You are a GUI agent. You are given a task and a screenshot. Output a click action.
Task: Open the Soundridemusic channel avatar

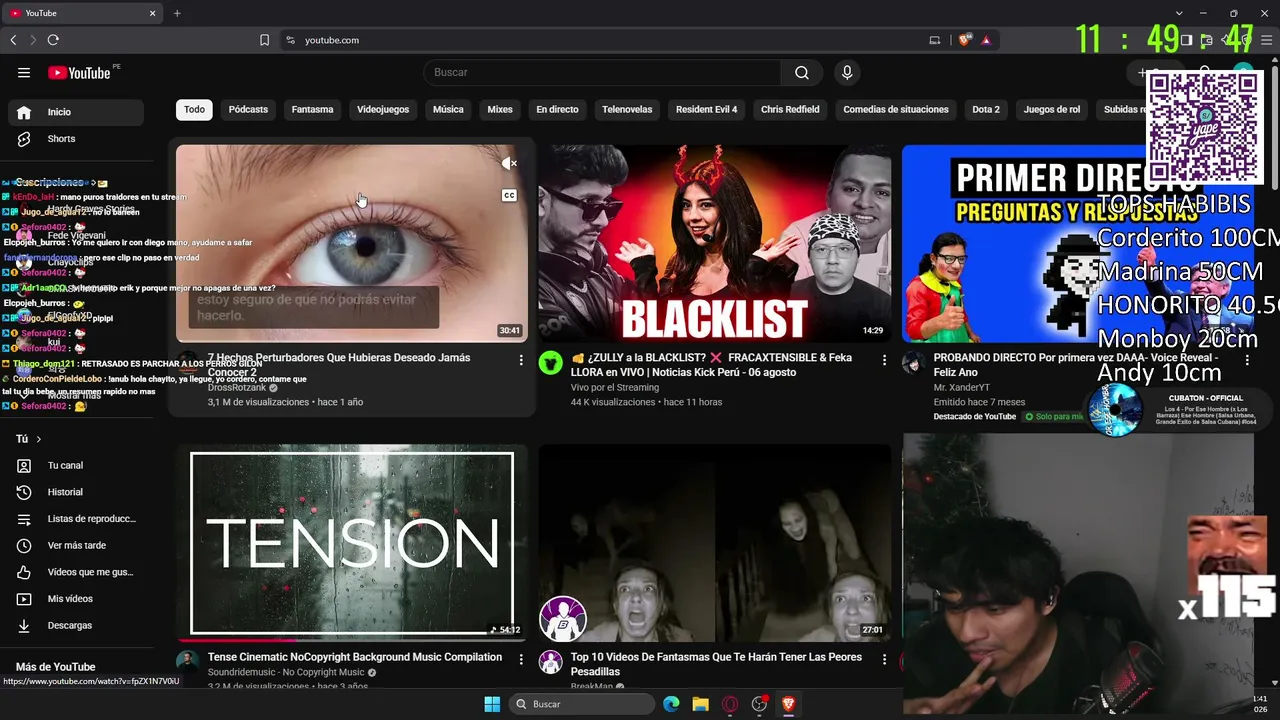[188, 662]
